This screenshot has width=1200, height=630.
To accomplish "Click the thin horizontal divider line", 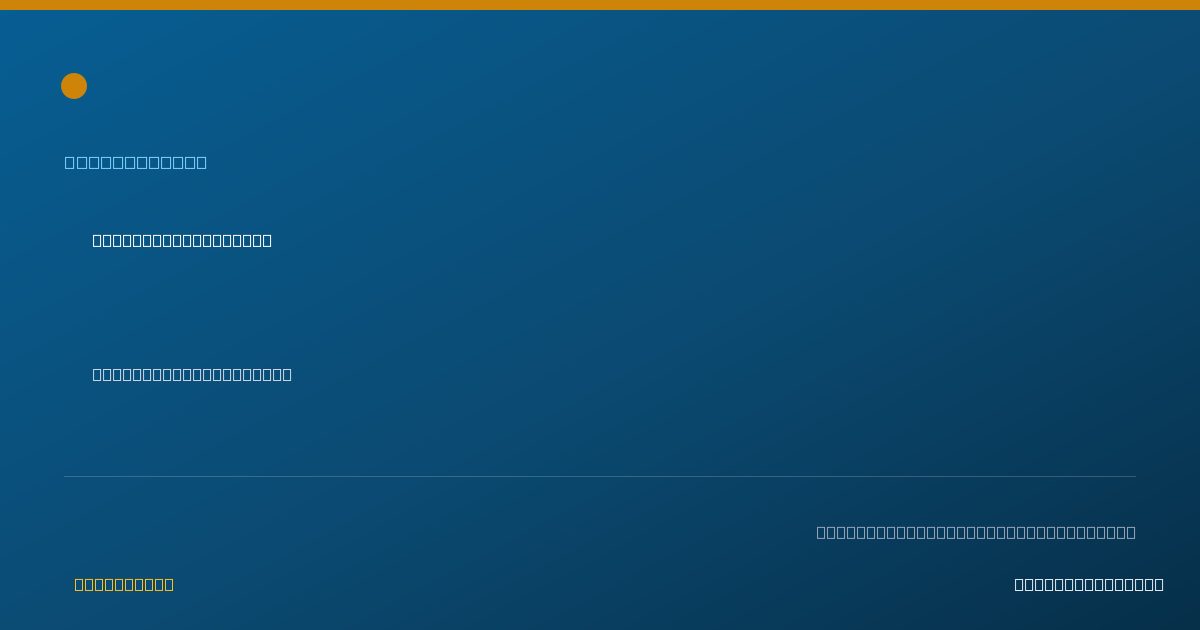I will (600, 476).
